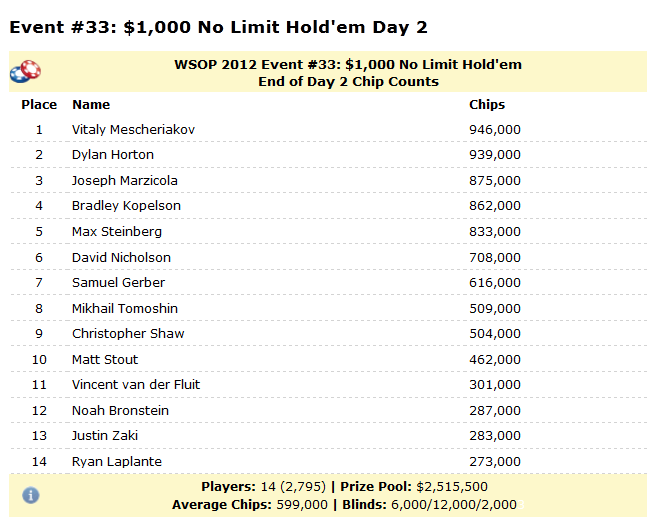Click David Nicholson's row name
652x530 pixels.
click(x=121, y=258)
